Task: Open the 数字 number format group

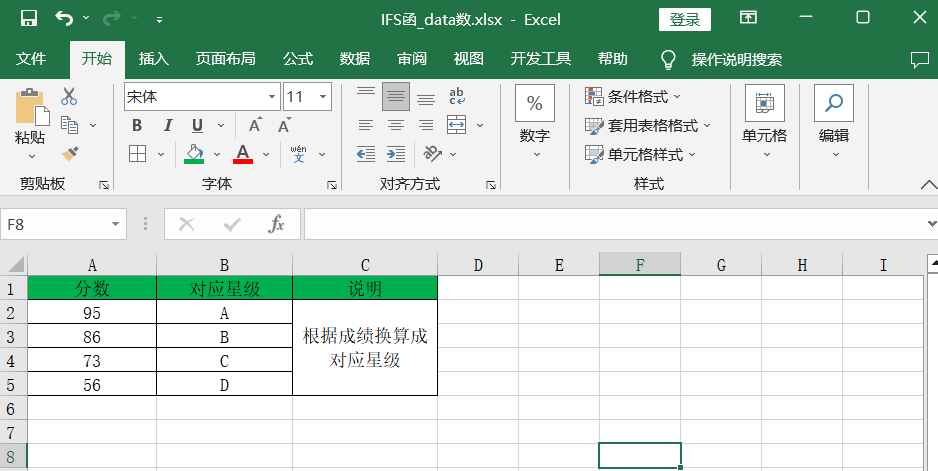Action: (x=535, y=122)
